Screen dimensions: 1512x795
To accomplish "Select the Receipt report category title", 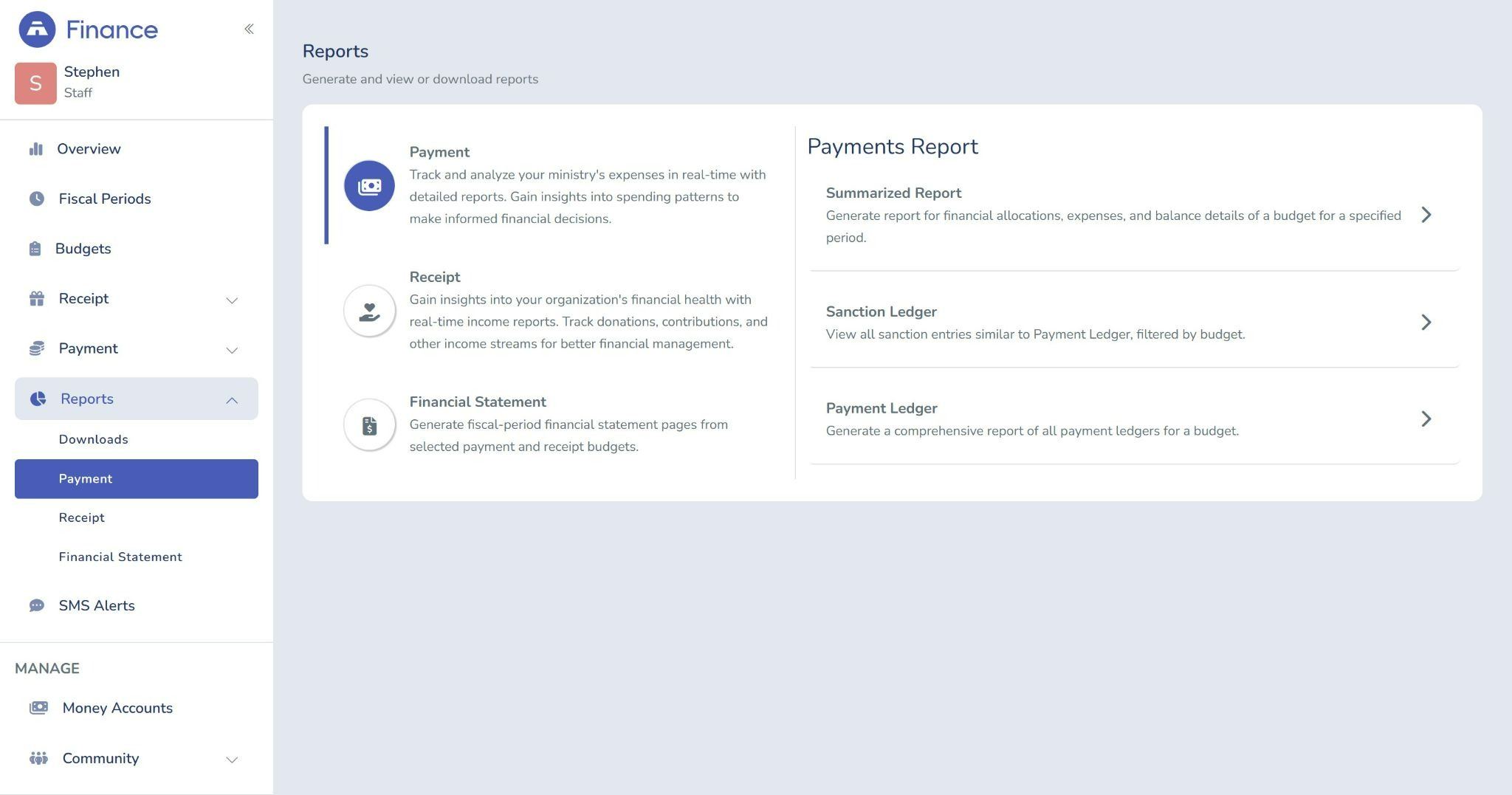I will click(x=435, y=277).
